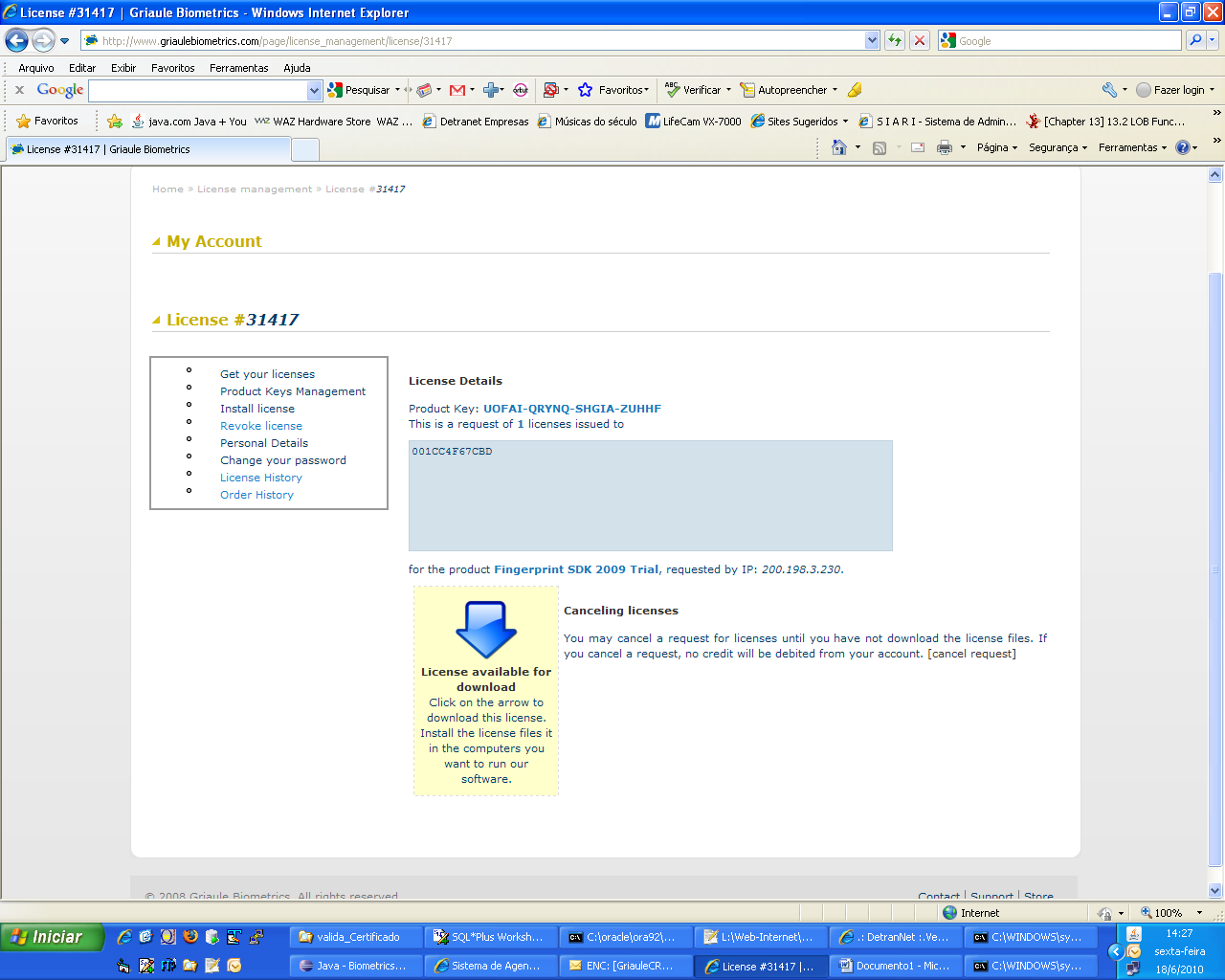Open the LifeCam VX-7000 bookmark
Image resolution: width=1225 pixels, height=980 pixels.
(694, 122)
